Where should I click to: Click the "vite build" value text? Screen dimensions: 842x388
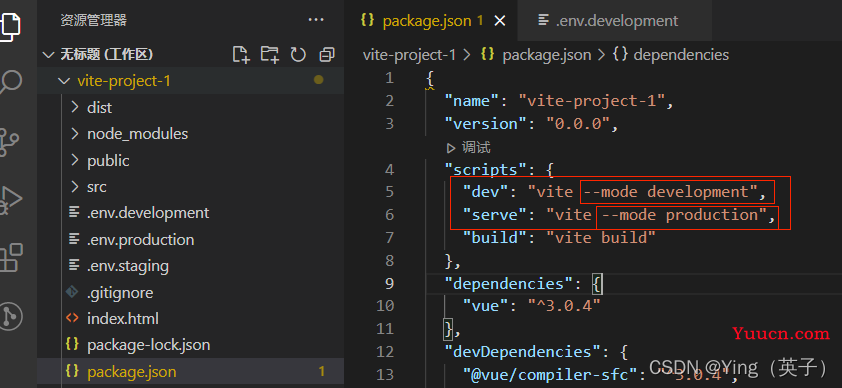click(601, 237)
